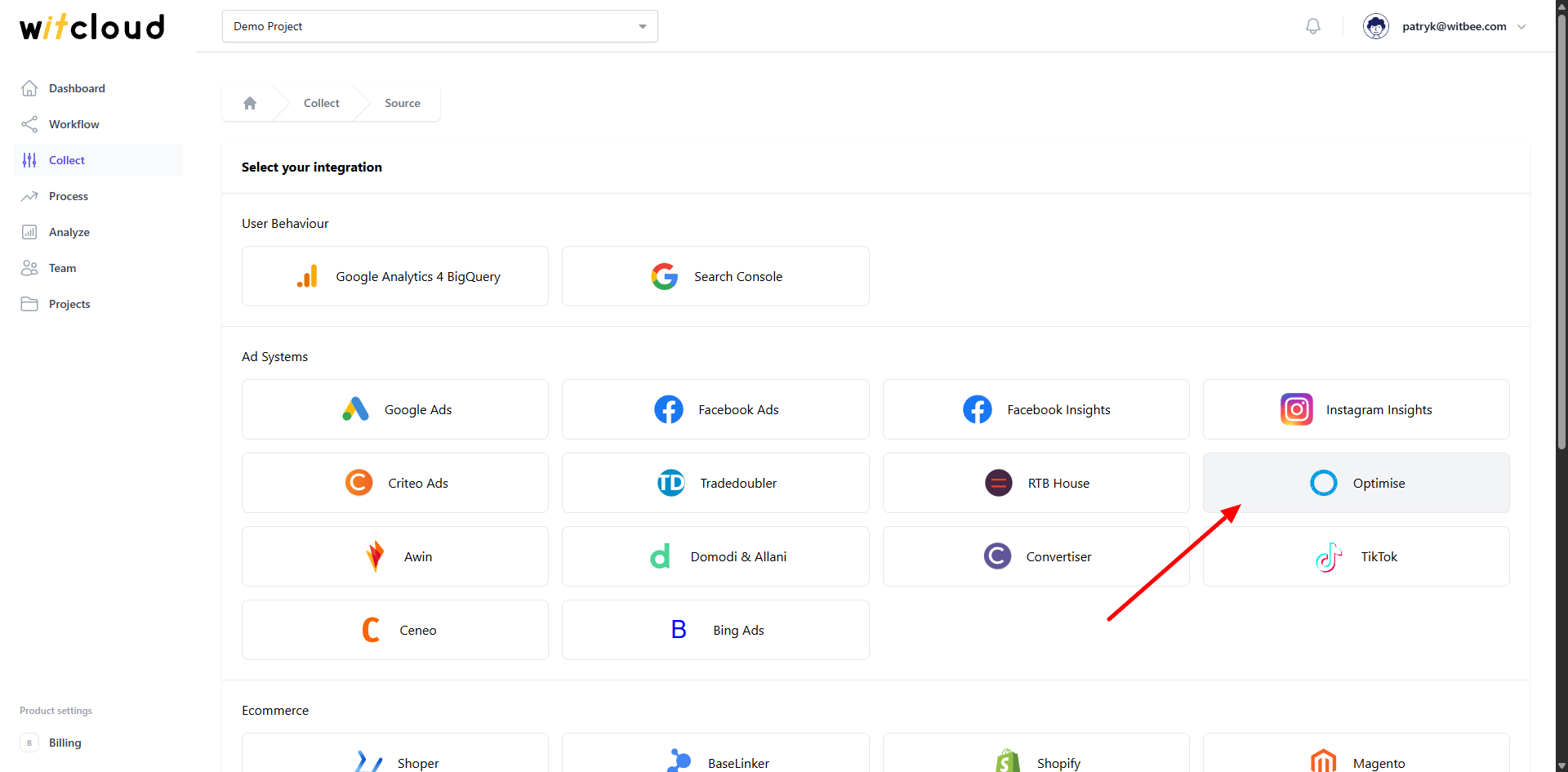Image resolution: width=1568 pixels, height=772 pixels.
Task: Click Collect breadcrumb
Action: (322, 103)
